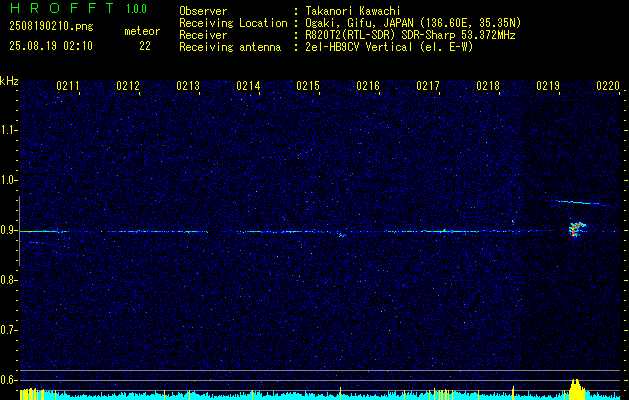The height and width of the screenshot is (400, 629).
Task: Select the observer name Takanori Kawachi
Action: click(x=353, y=11)
